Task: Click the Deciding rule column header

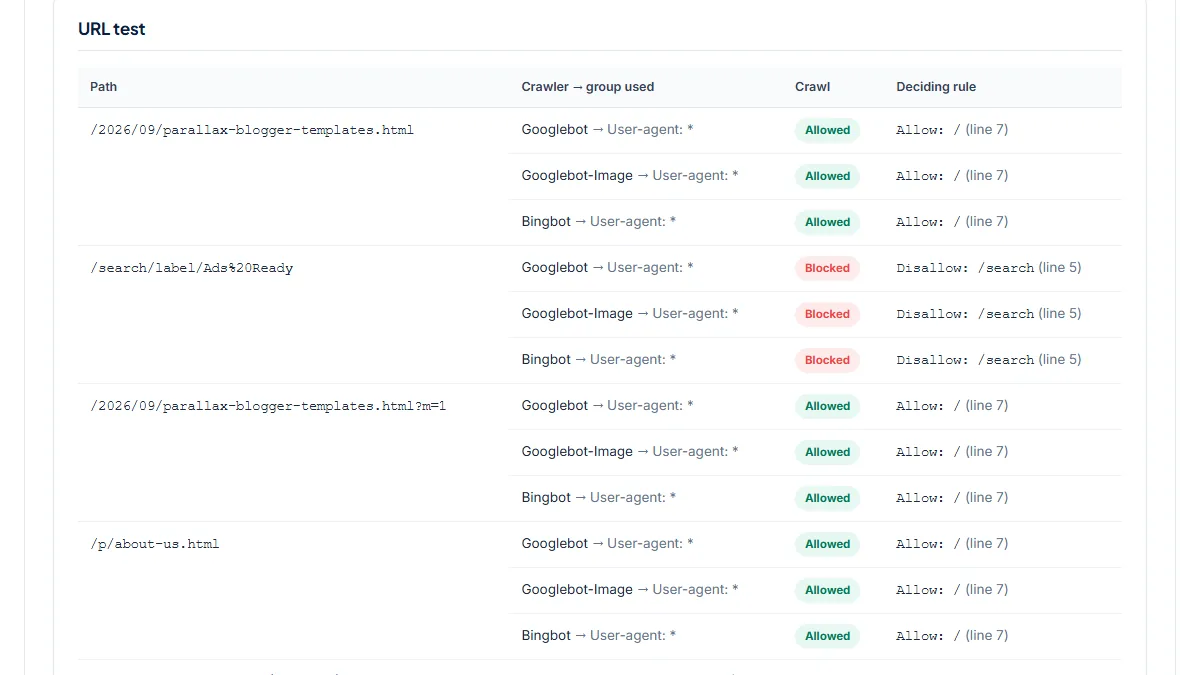Action: click(x=936, y=87)
